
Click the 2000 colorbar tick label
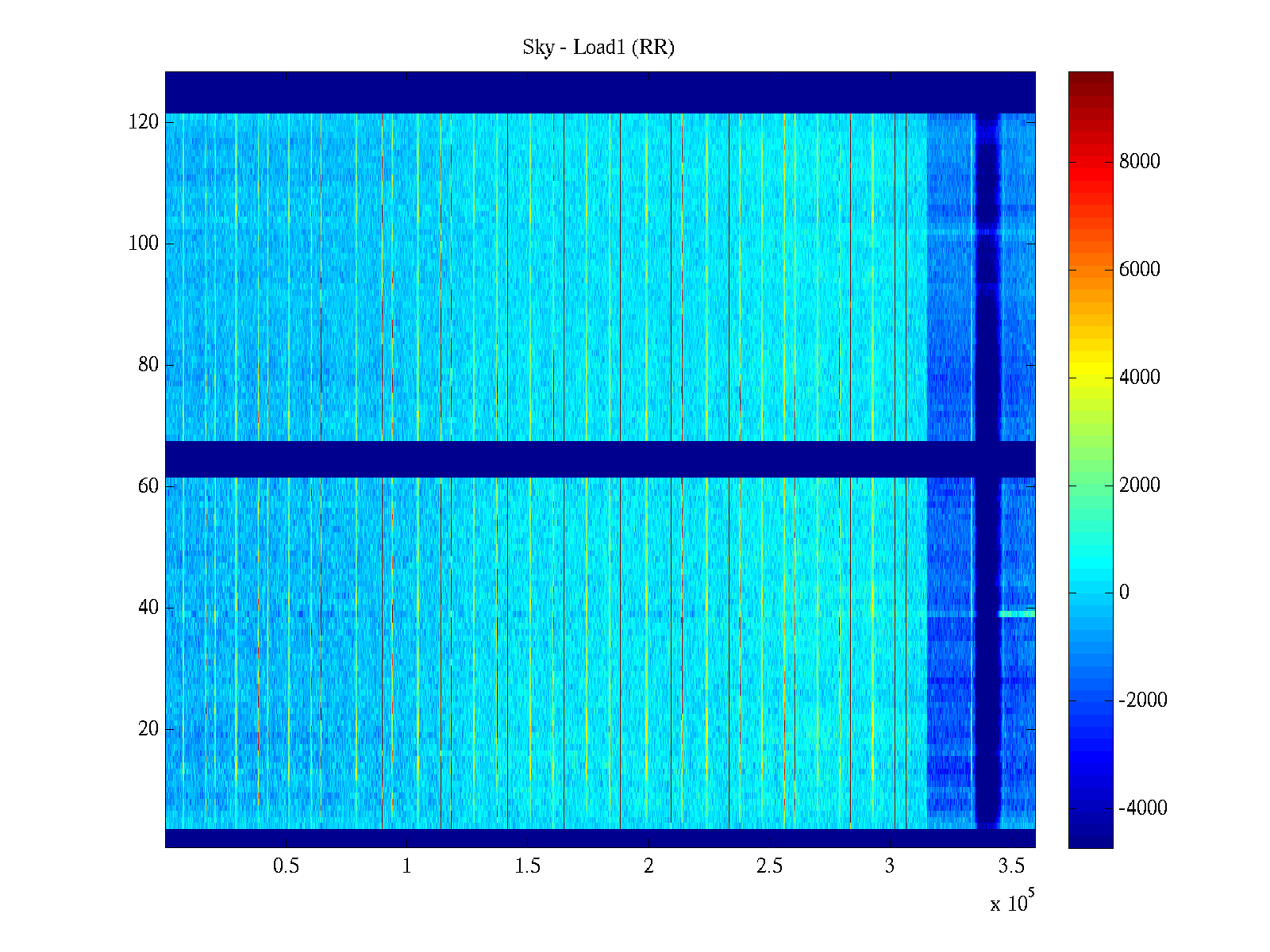(1139, 486)
